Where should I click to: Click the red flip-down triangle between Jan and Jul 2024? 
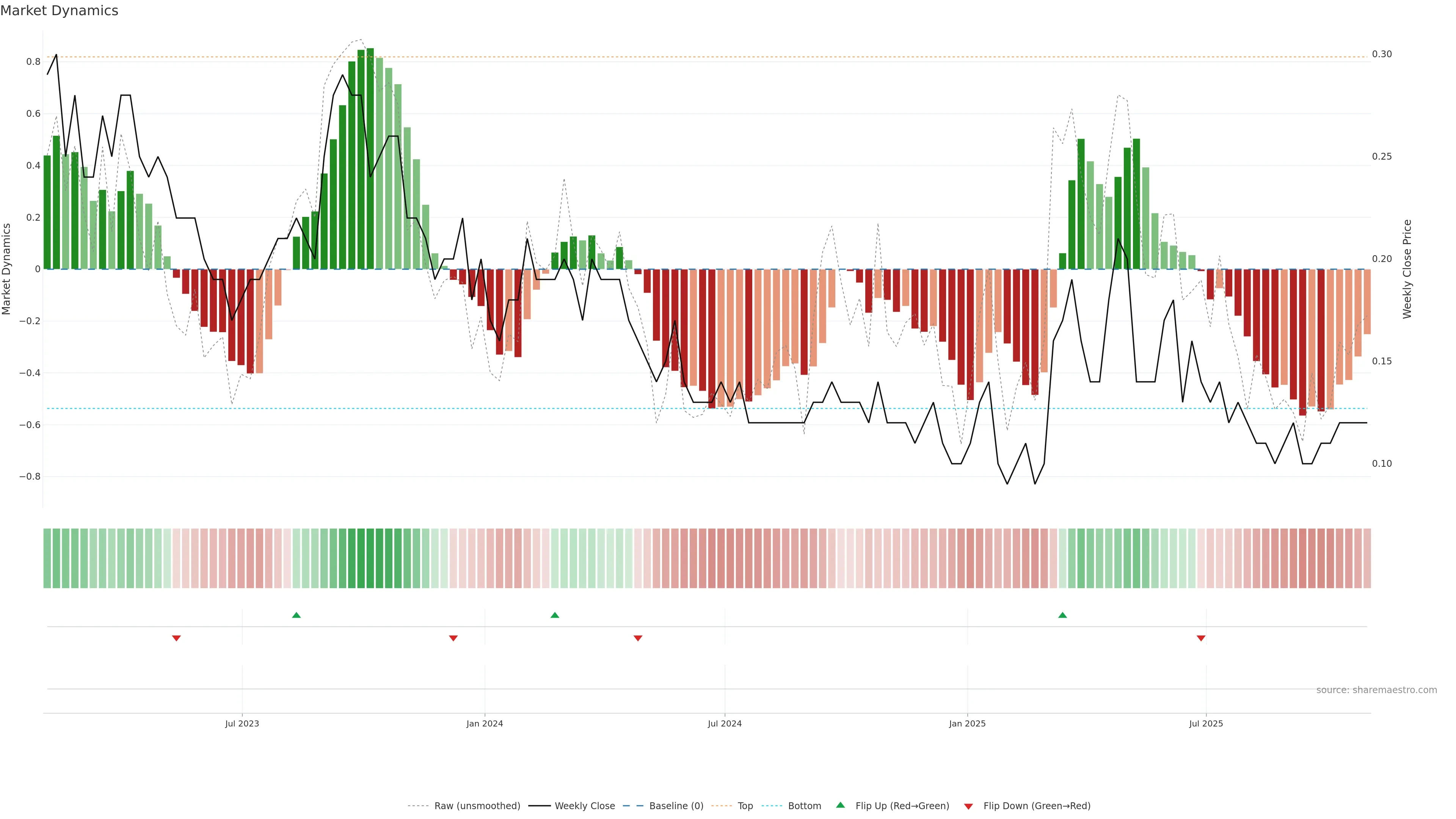tap(638, 638)
